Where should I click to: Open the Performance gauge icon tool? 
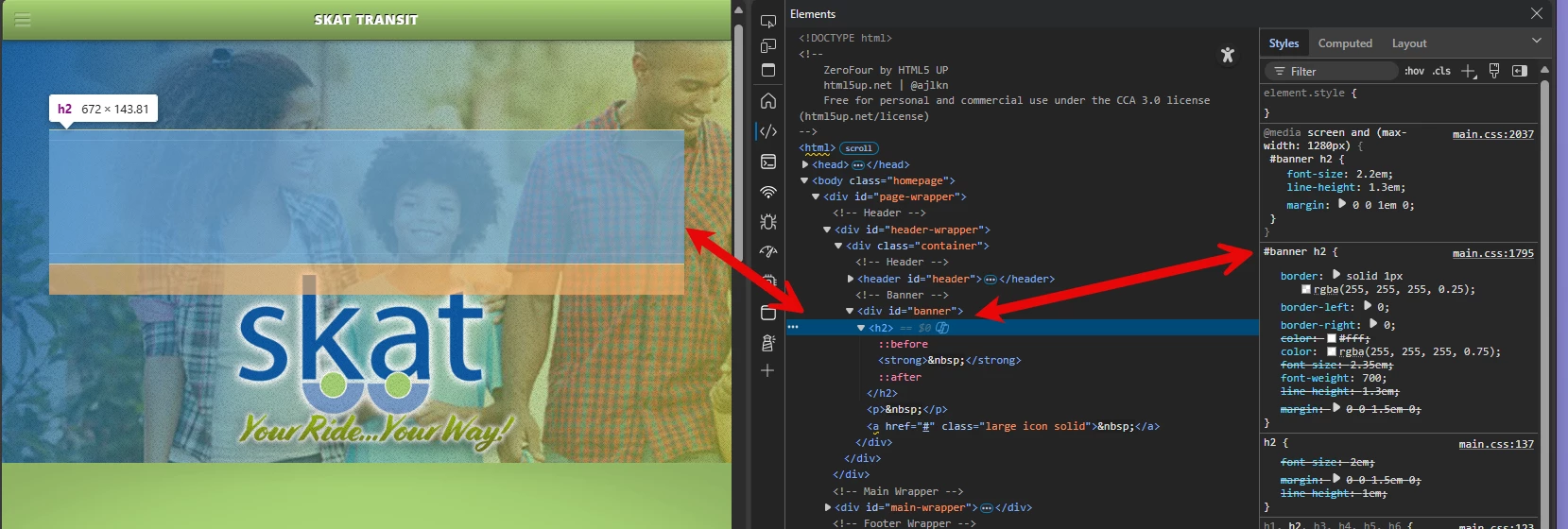coord(768,252)
